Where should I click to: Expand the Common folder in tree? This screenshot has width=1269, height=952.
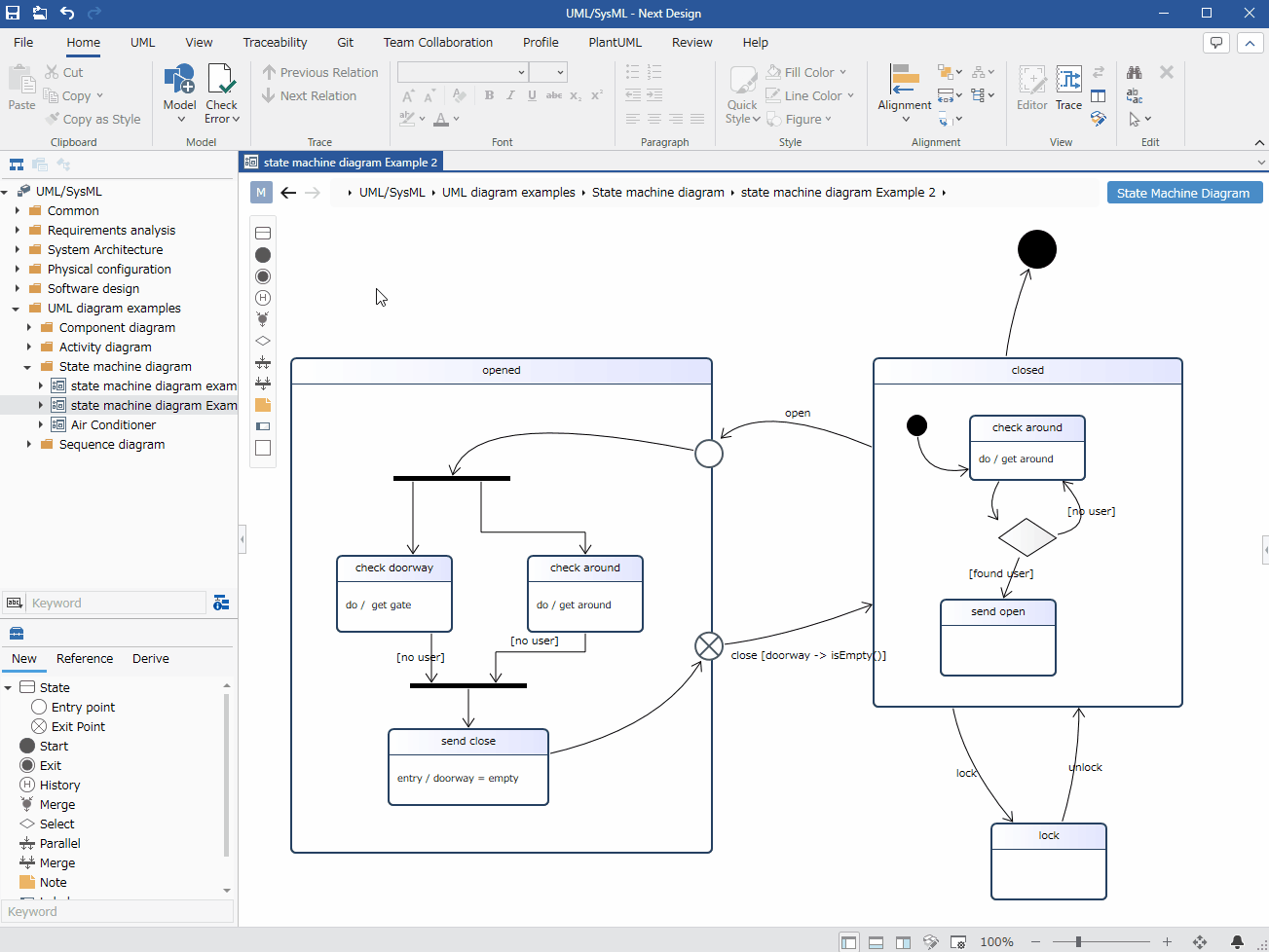point(17,210)
